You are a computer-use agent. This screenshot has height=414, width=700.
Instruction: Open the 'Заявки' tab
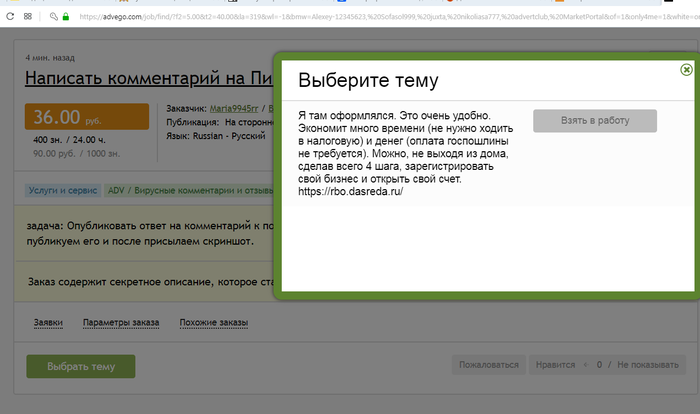[48, 322]
